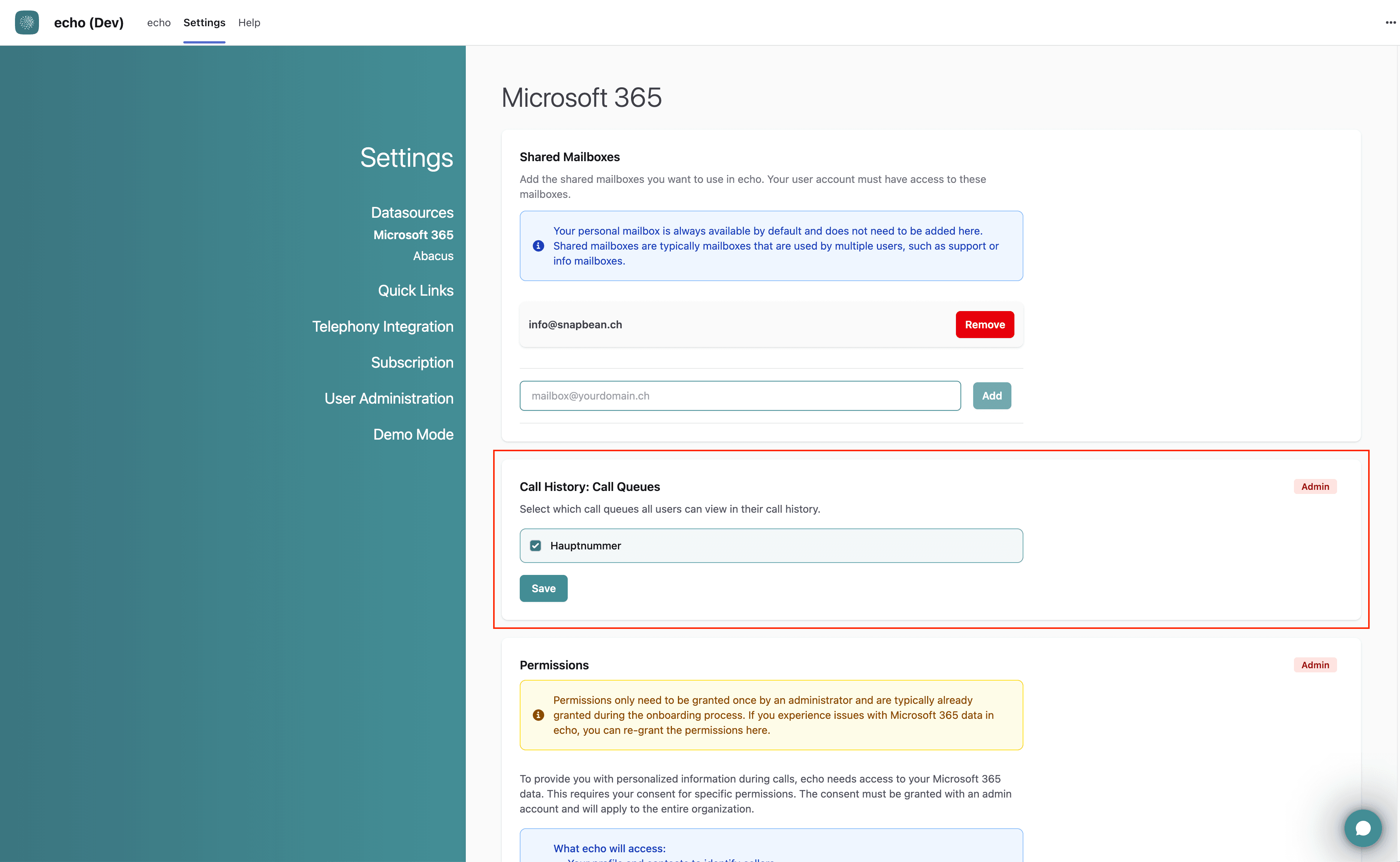The image size is (1400, 862).
Task: Click the mailbox address input field
Action: coord(740,396)
